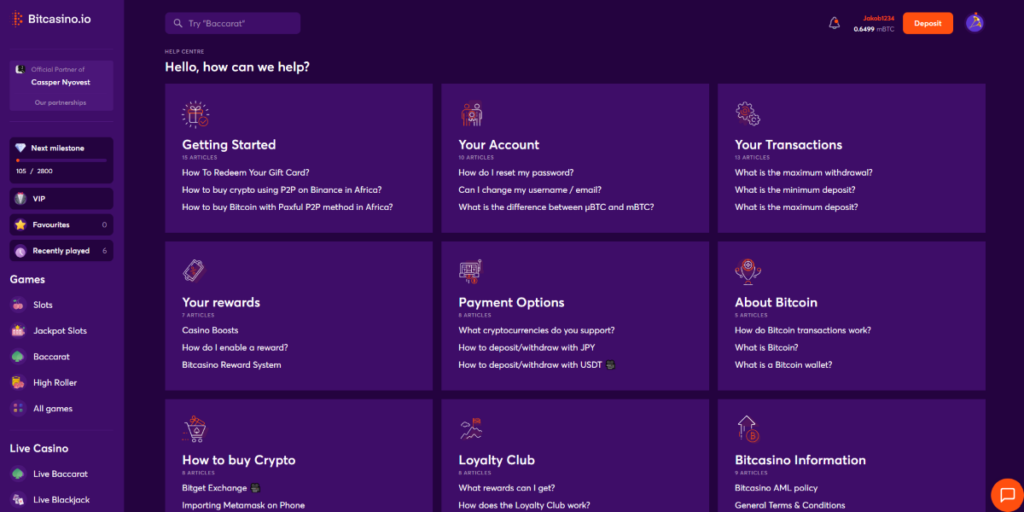Open the VIP sidebar item
The image size is (1024, 512).
tap(40, 199)
